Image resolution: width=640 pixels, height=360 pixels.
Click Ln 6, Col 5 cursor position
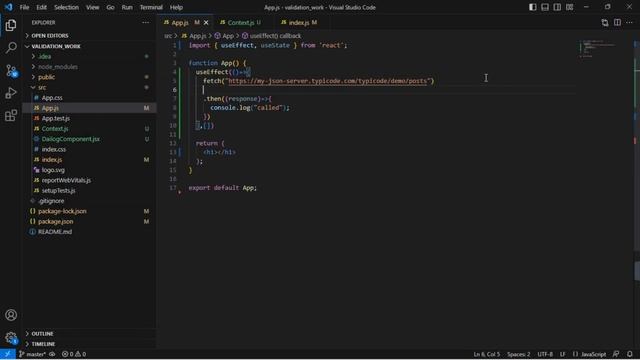(487, 354)
